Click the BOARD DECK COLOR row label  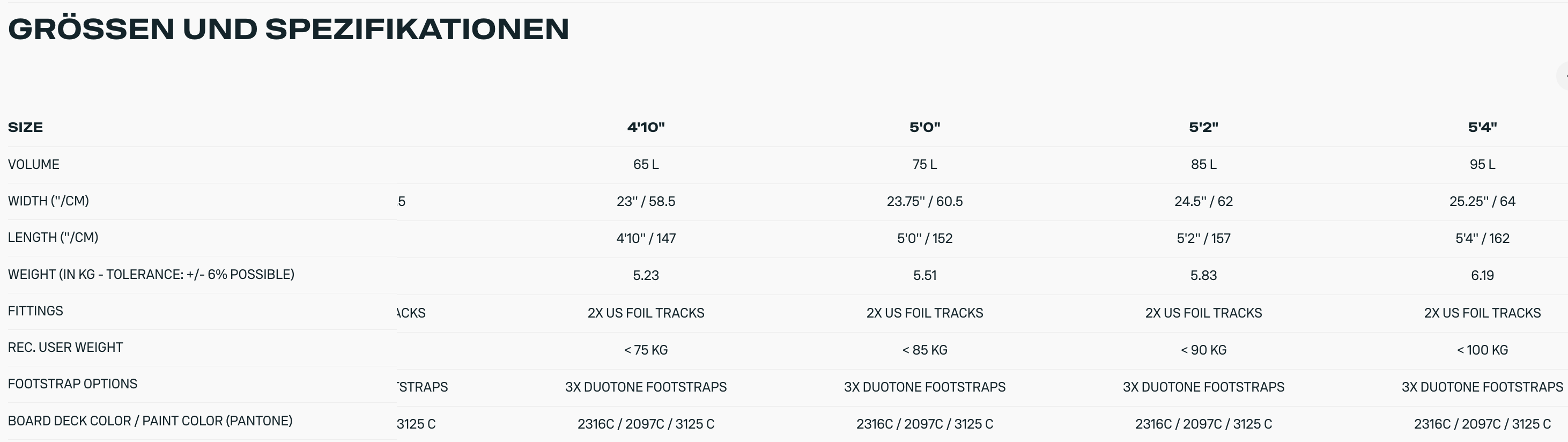point(150,421)
